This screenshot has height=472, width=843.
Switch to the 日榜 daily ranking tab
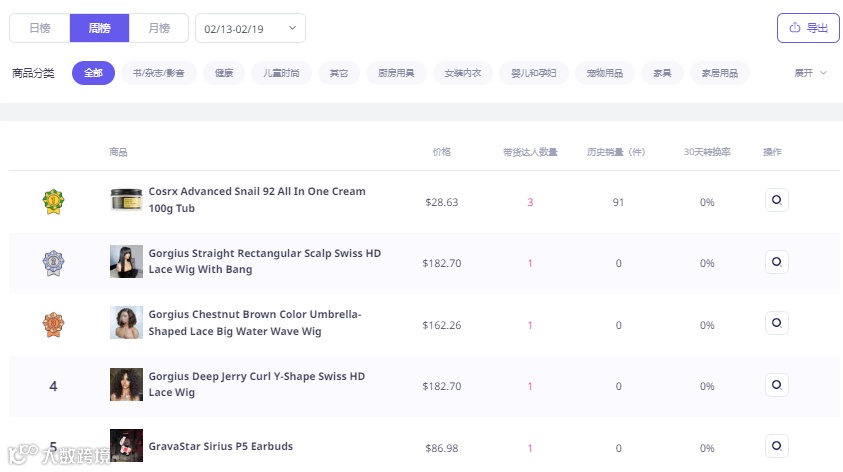point(40,28)
